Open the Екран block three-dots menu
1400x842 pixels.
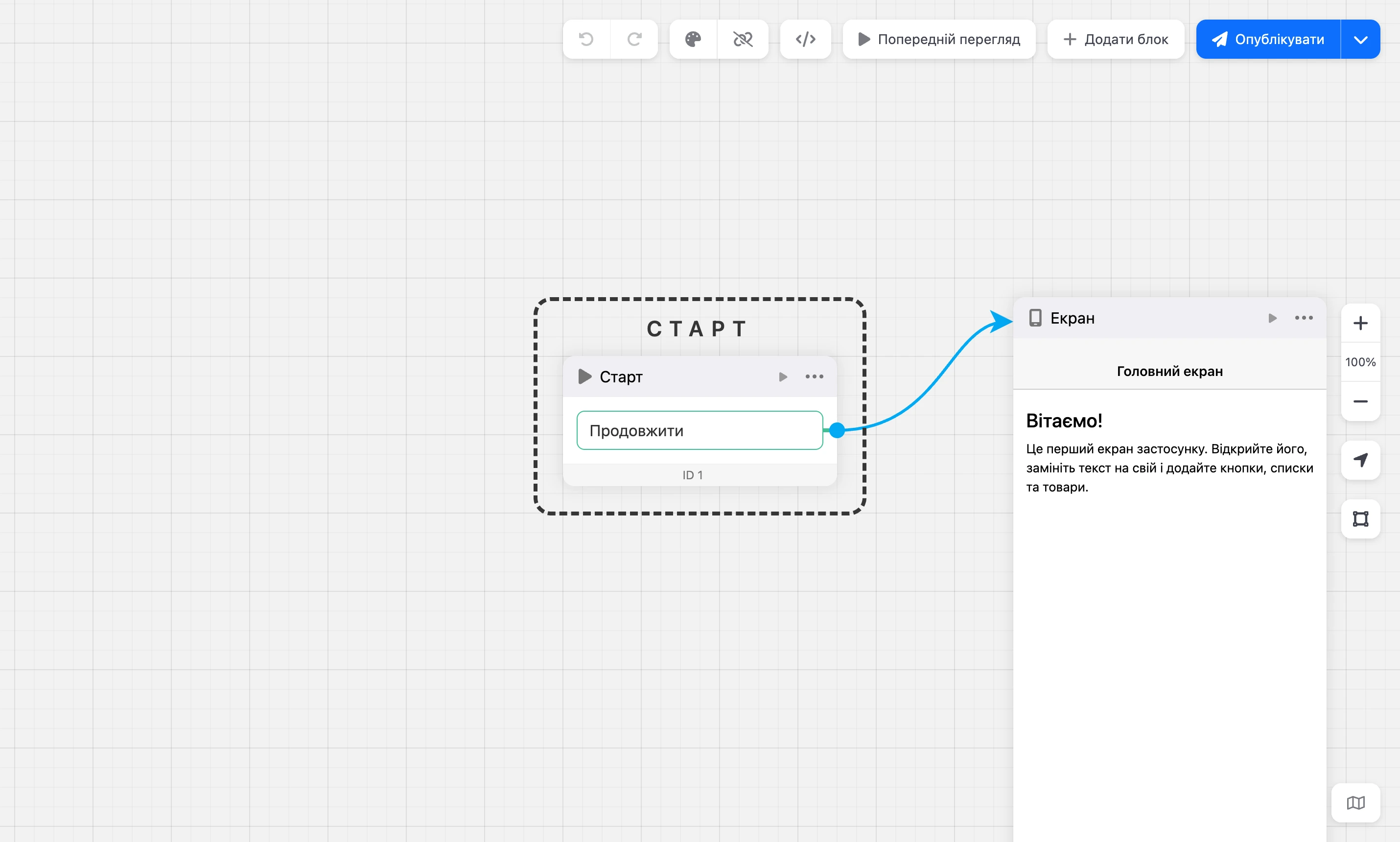(1304, 318)
